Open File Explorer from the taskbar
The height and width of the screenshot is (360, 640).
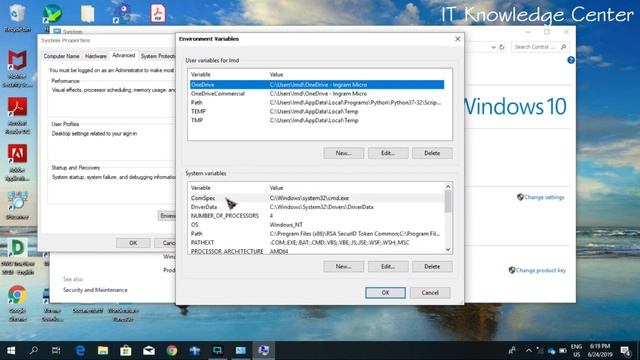coord(102,350)
